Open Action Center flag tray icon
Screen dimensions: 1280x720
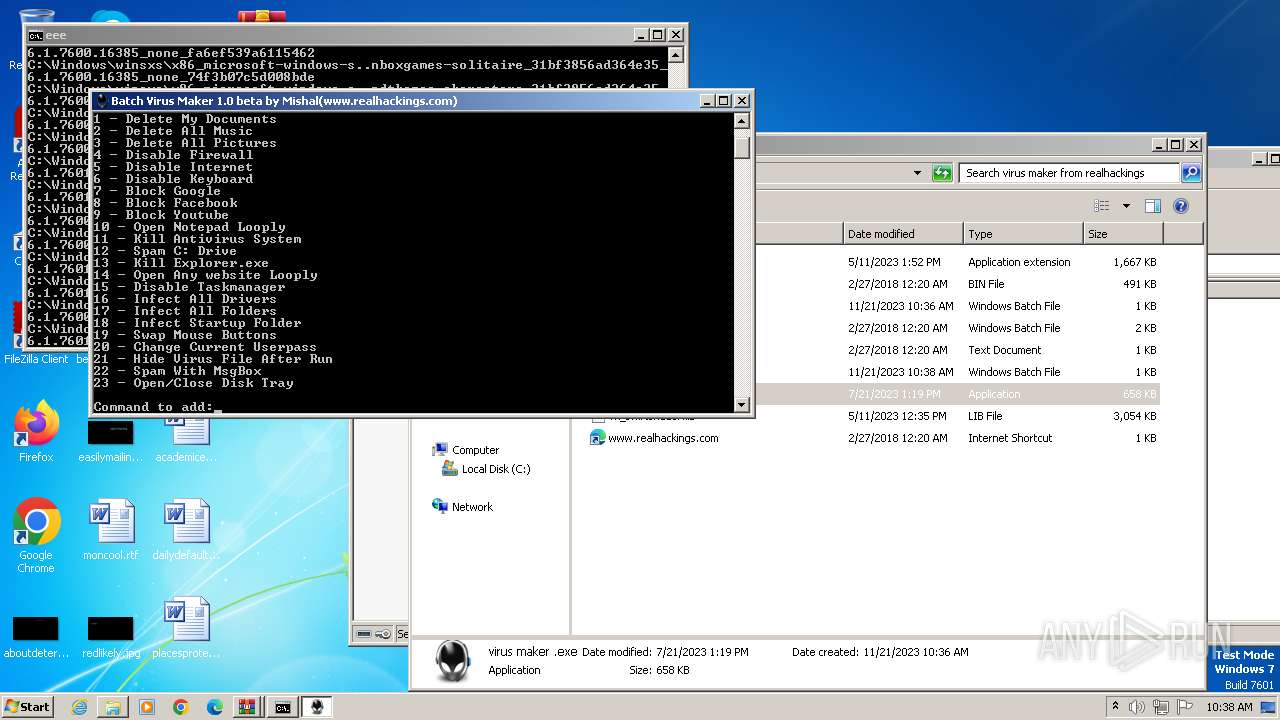(x=1185, y=707)
